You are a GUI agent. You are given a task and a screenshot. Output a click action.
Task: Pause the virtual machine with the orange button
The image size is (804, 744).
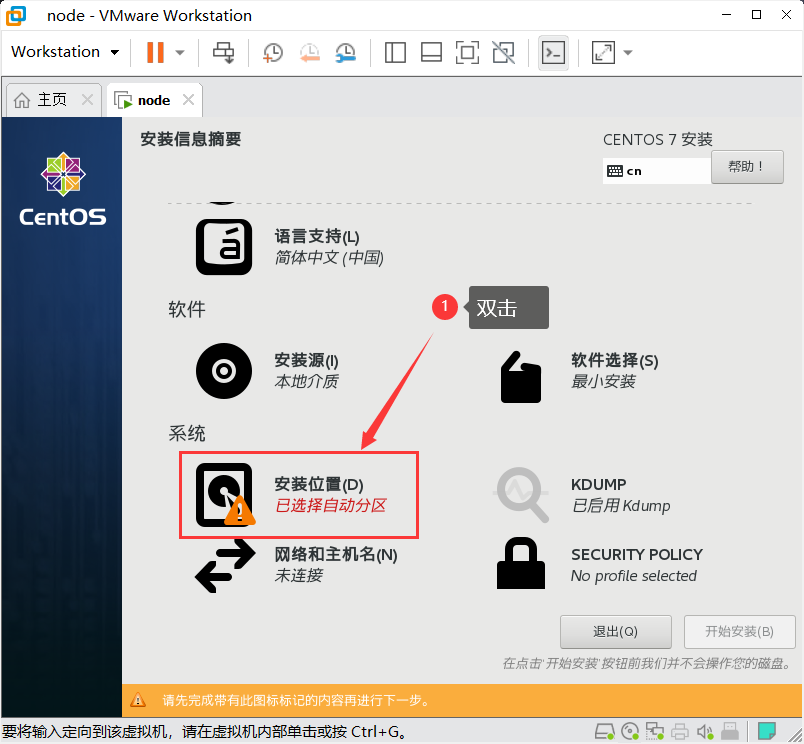(155, 52)
